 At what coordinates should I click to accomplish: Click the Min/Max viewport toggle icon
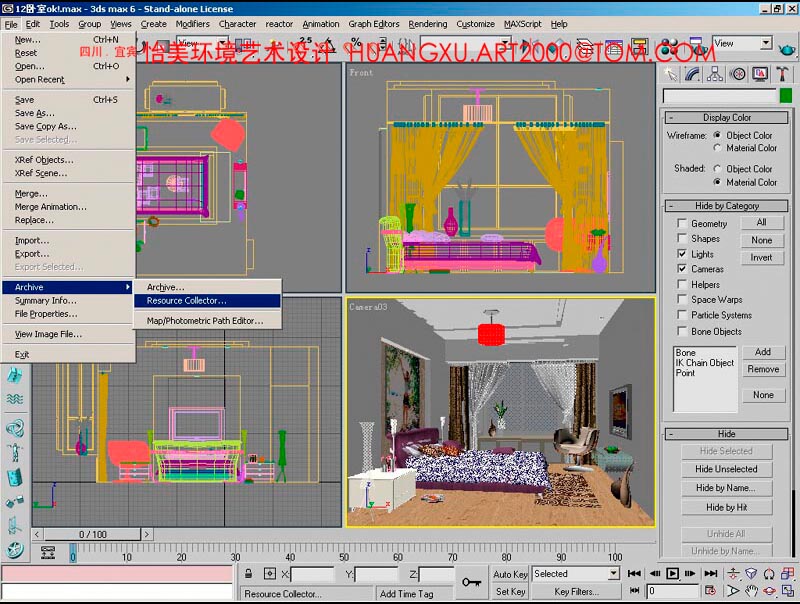787,591
